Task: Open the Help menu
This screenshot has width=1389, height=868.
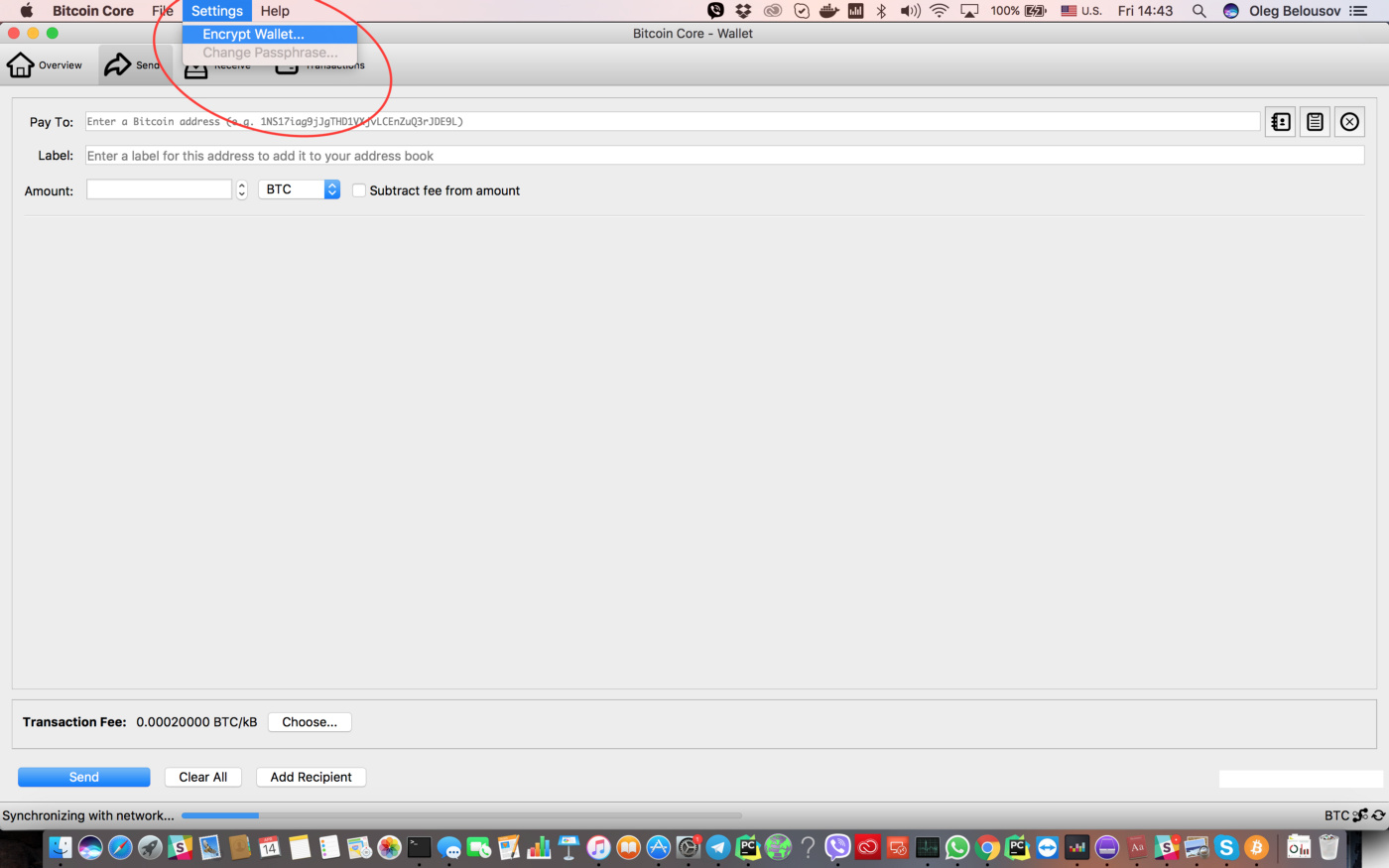Action: click(275, 11)
